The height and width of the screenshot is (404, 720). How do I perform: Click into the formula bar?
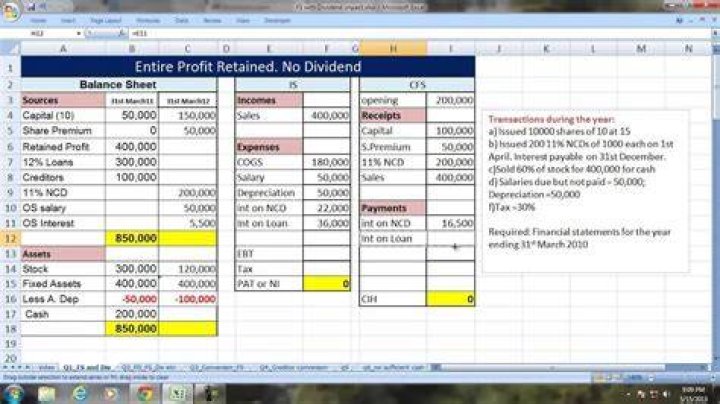click(x=418, y=34)
